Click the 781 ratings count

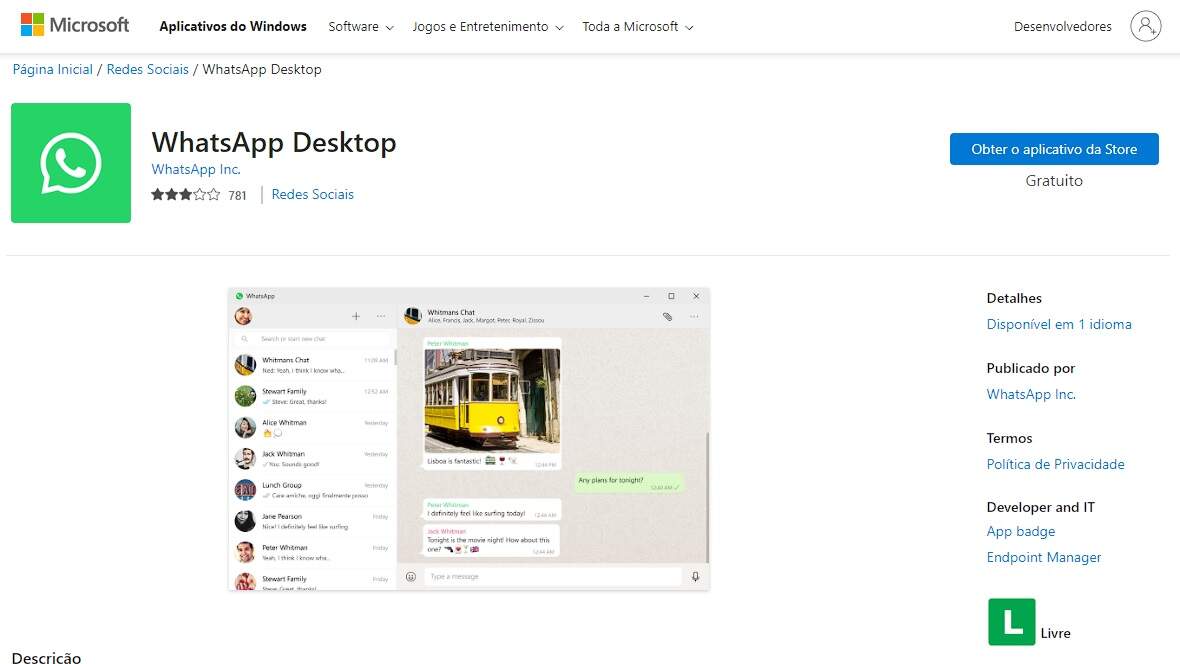(237, 196)
